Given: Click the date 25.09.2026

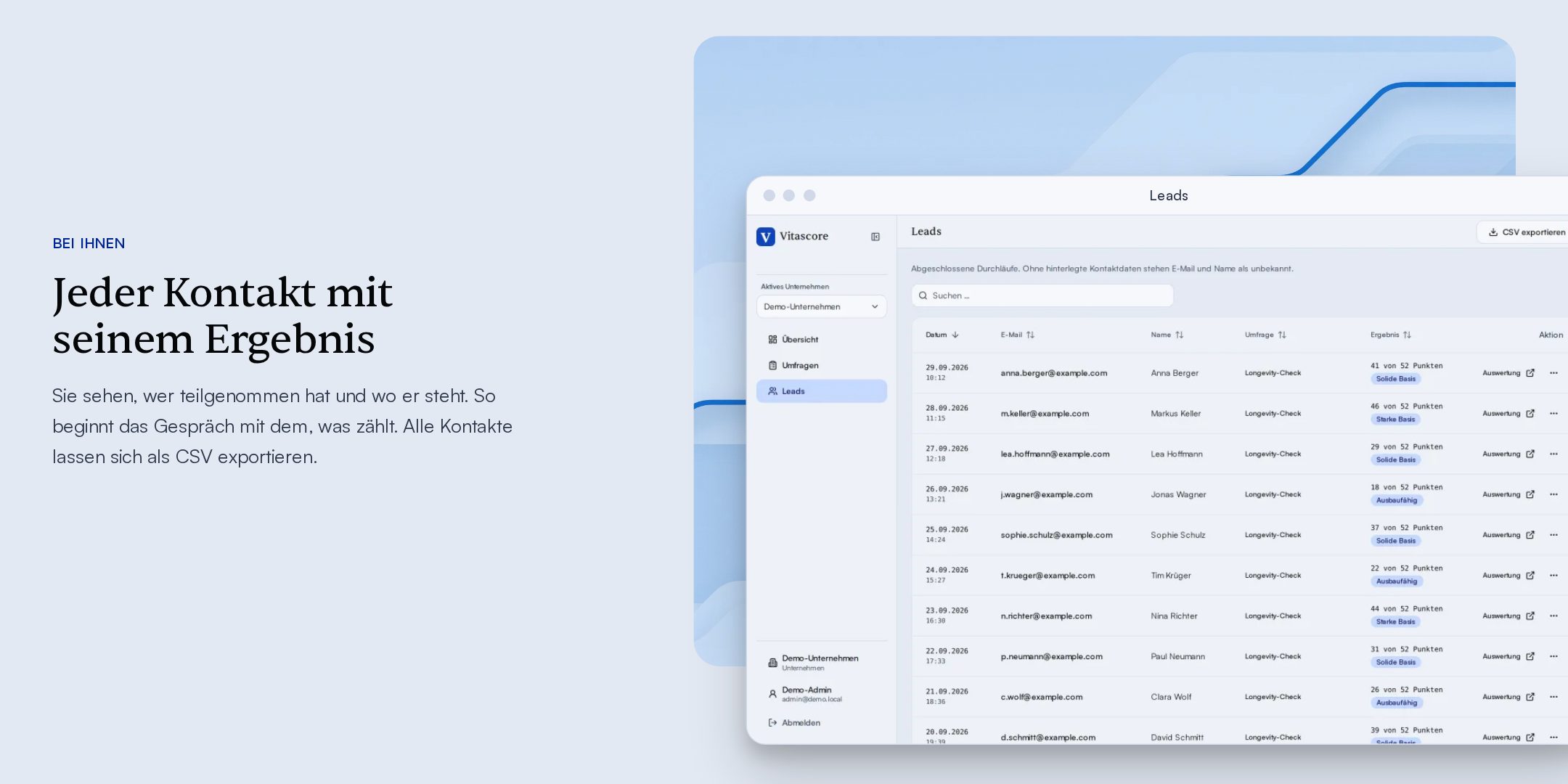Looking at the screenshot, I should [x=947, y=529].
